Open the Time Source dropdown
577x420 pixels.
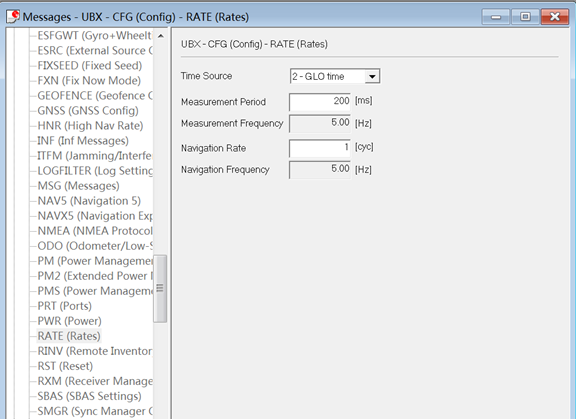coord(372,77)
